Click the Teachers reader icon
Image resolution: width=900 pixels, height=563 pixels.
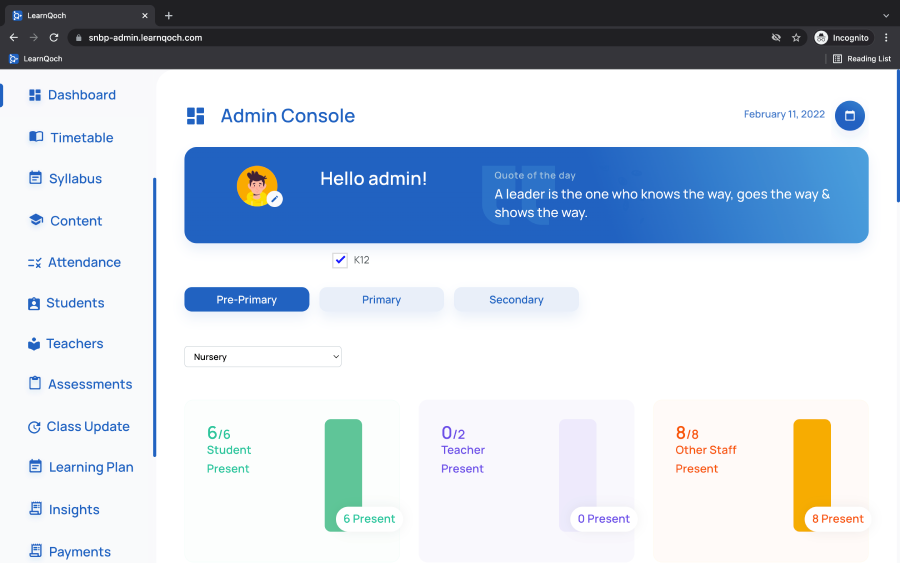point(34,344)
